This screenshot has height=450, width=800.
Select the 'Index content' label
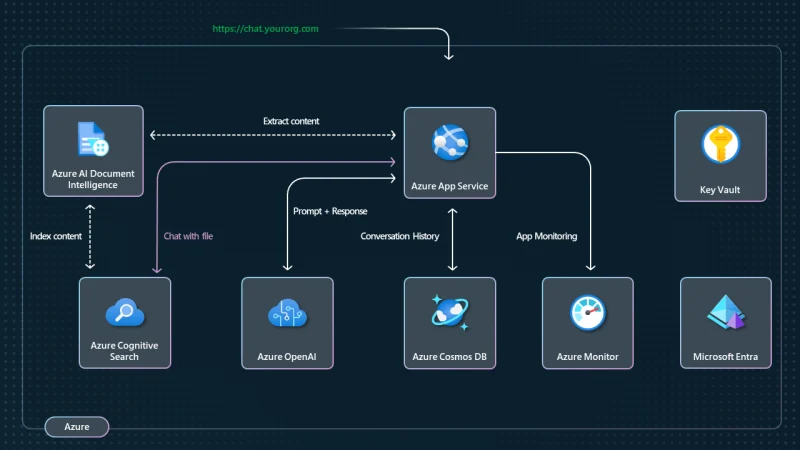(x=56, y=236)
